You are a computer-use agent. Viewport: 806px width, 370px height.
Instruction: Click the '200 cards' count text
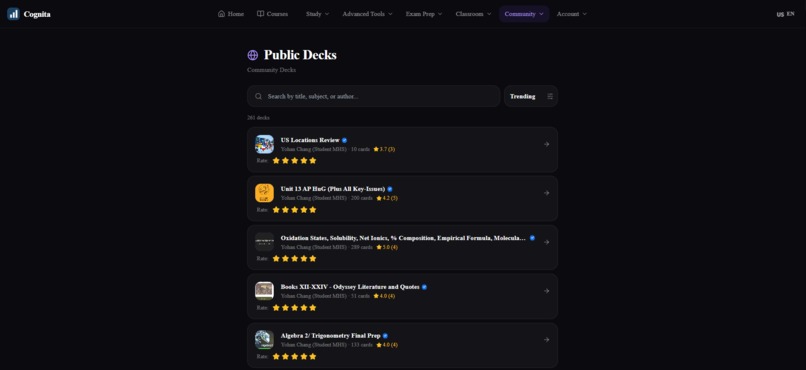coord(362,198)
